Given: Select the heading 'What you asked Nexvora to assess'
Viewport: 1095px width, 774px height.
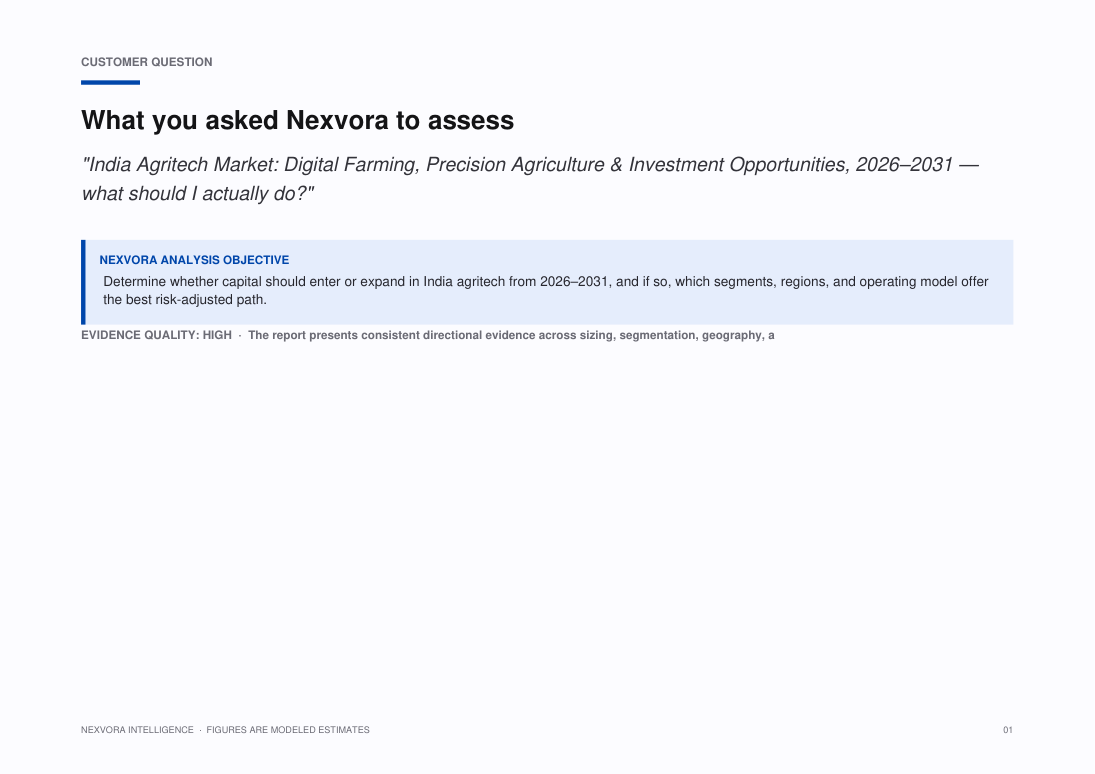Looking at the screenshot, I should pos(297,120).
